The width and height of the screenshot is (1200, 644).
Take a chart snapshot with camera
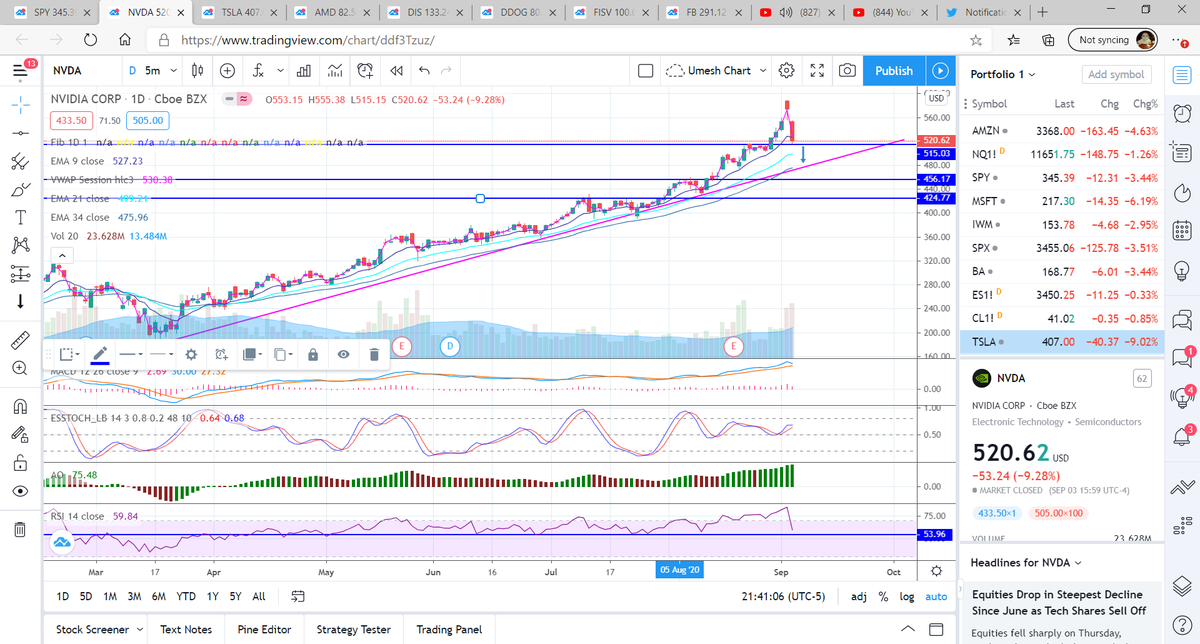(x=847, y=71)
